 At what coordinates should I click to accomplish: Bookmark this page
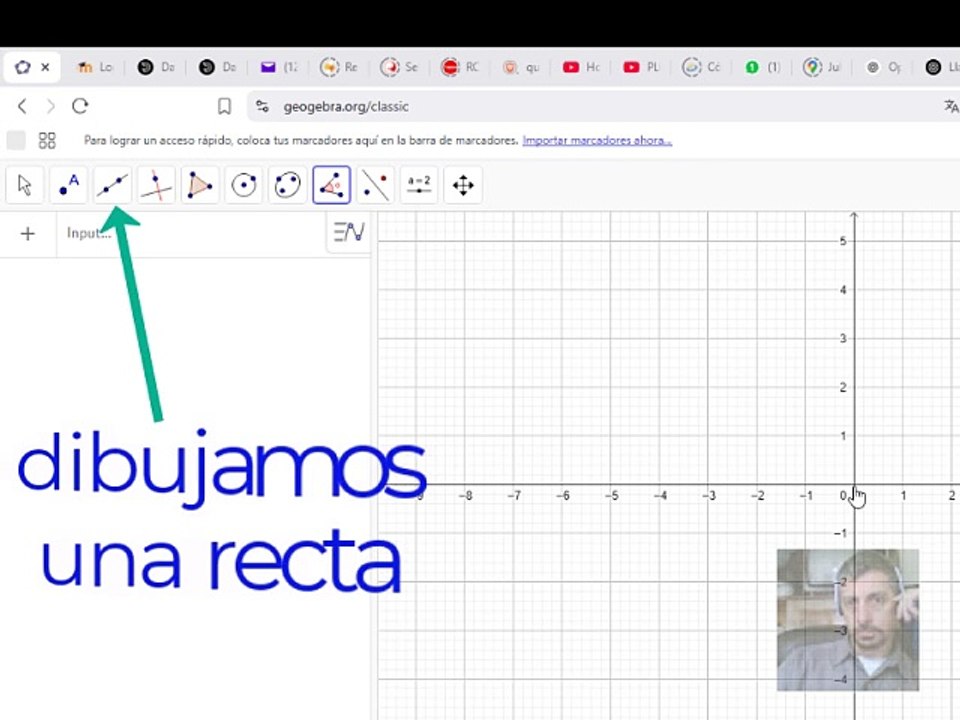[x=225, y=107]
